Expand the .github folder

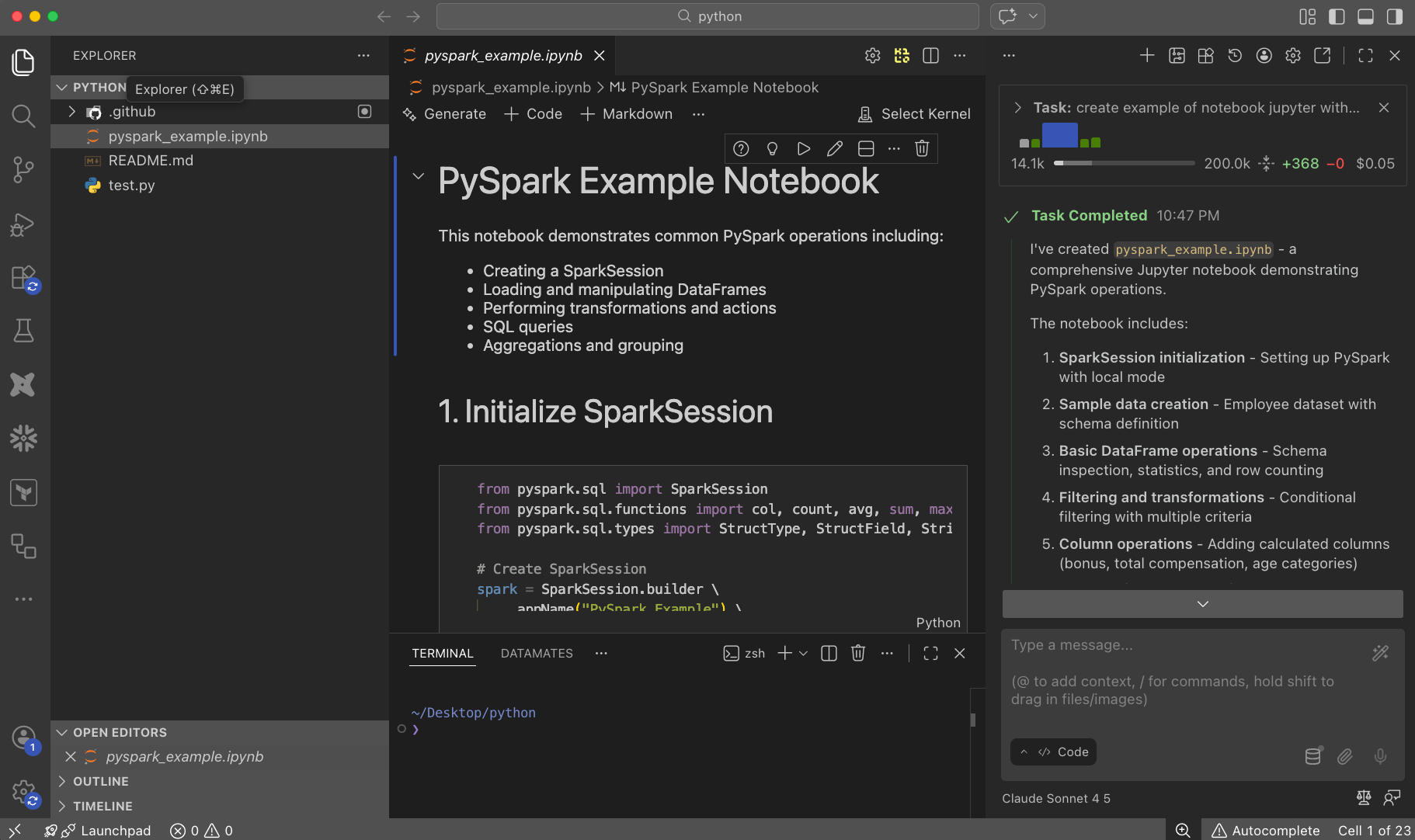(x=71, y=111)
